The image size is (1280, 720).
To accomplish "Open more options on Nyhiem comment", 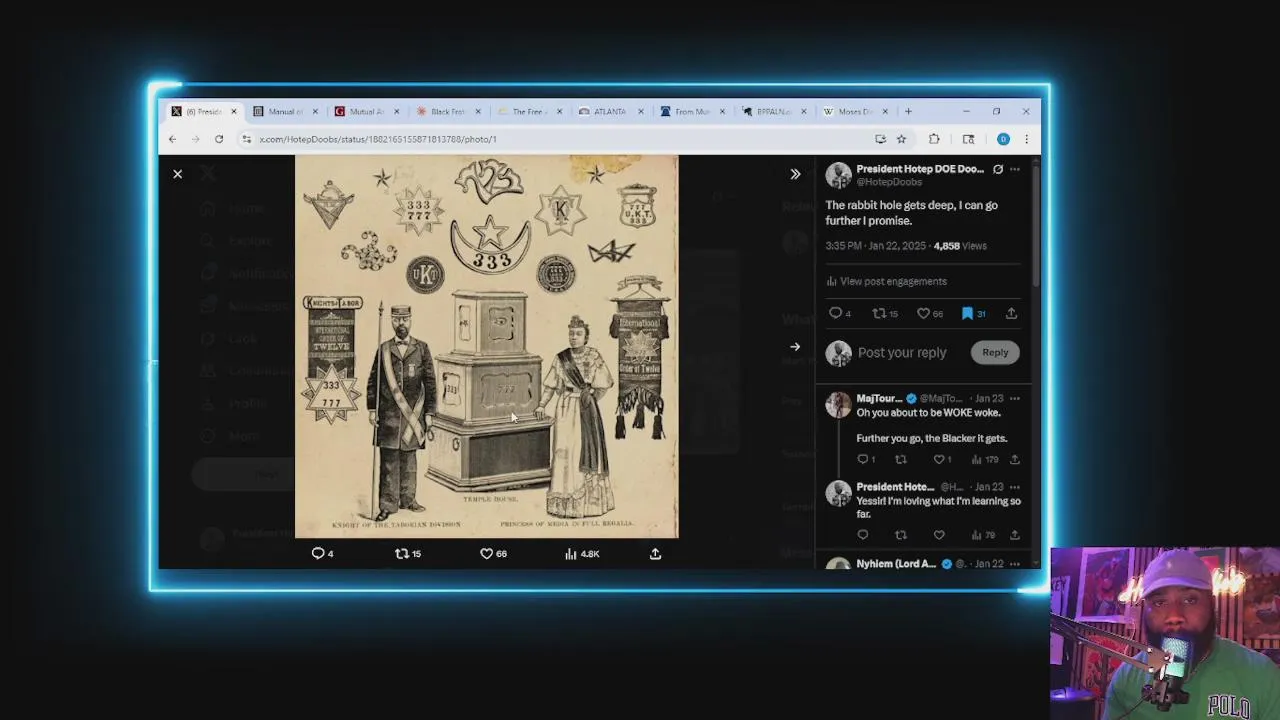I will point(1015,564).
